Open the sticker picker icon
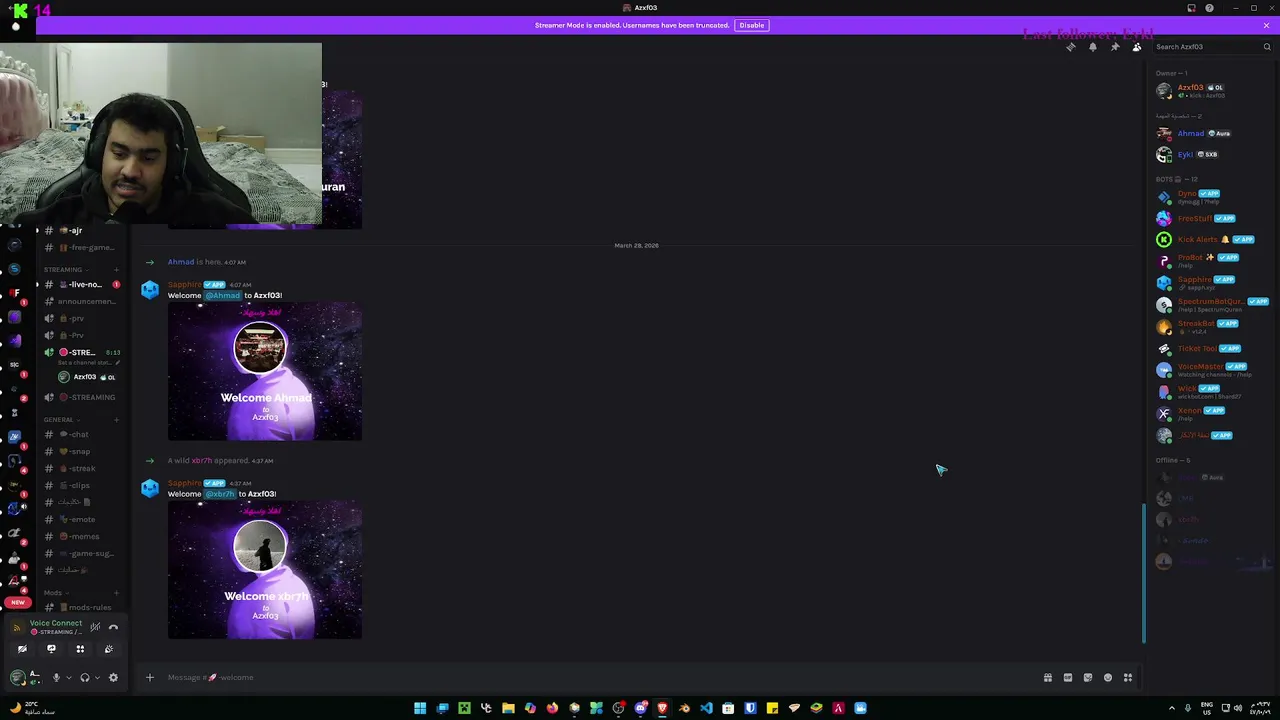This screenshot has height=720, width=1280. pyautogui.click(x=1088, y=678)
